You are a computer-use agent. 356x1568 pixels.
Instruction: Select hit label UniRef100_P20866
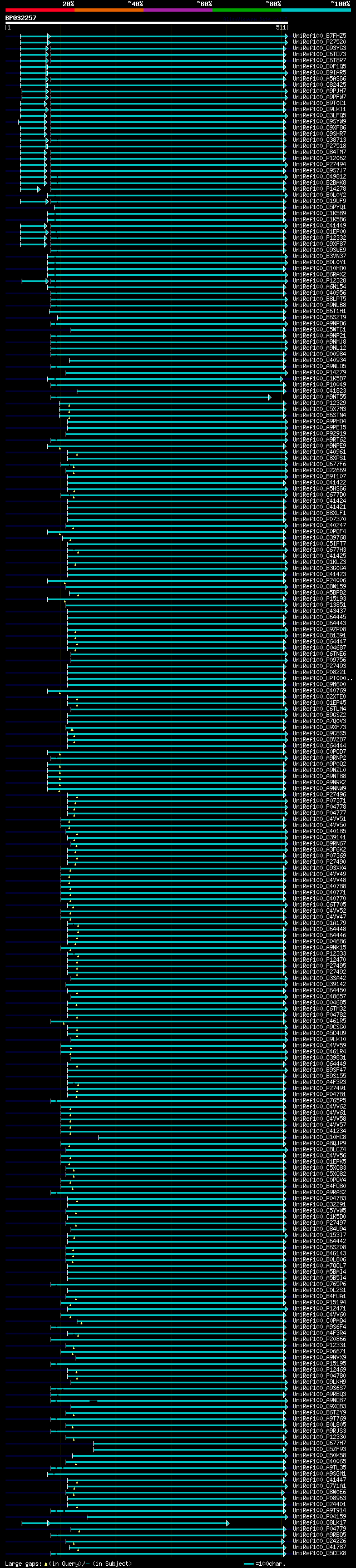click(x=319, y=1339)
